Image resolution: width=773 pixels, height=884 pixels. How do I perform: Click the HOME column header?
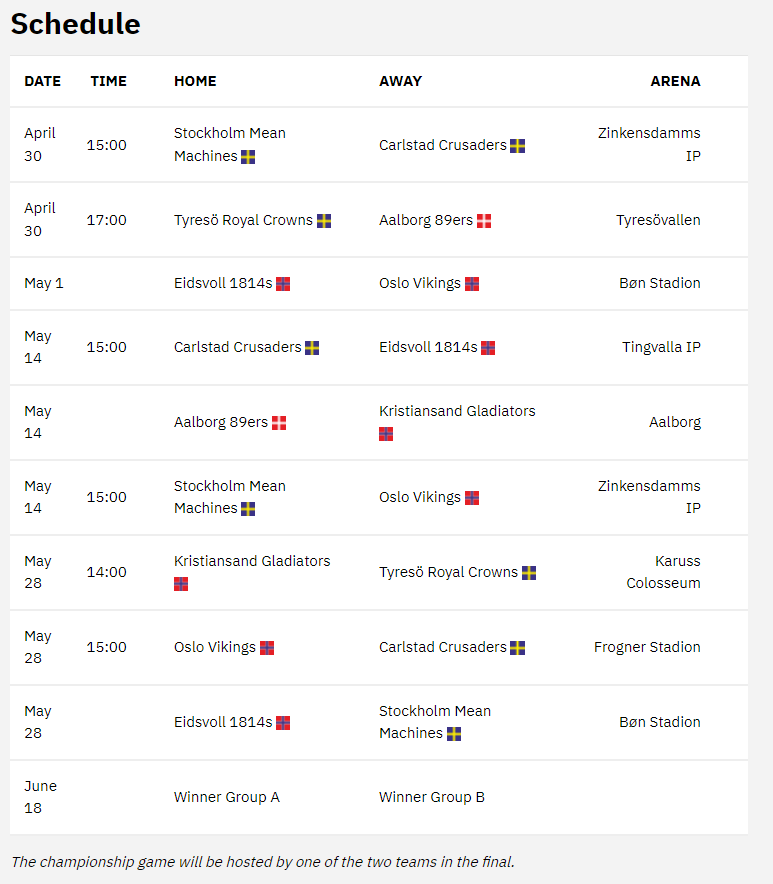pos(195,81)
